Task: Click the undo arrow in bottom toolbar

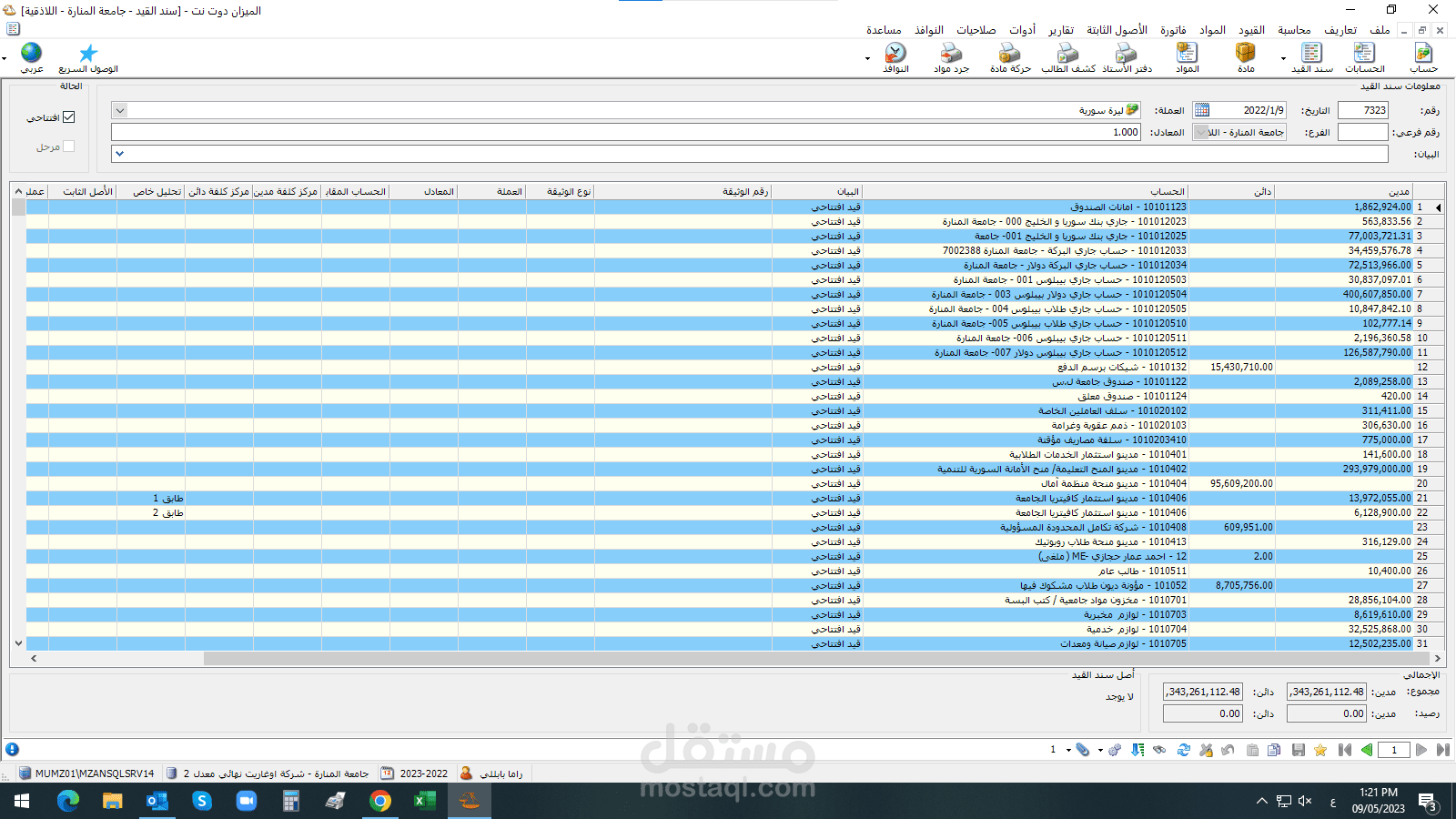Action: pos(1228,750)
